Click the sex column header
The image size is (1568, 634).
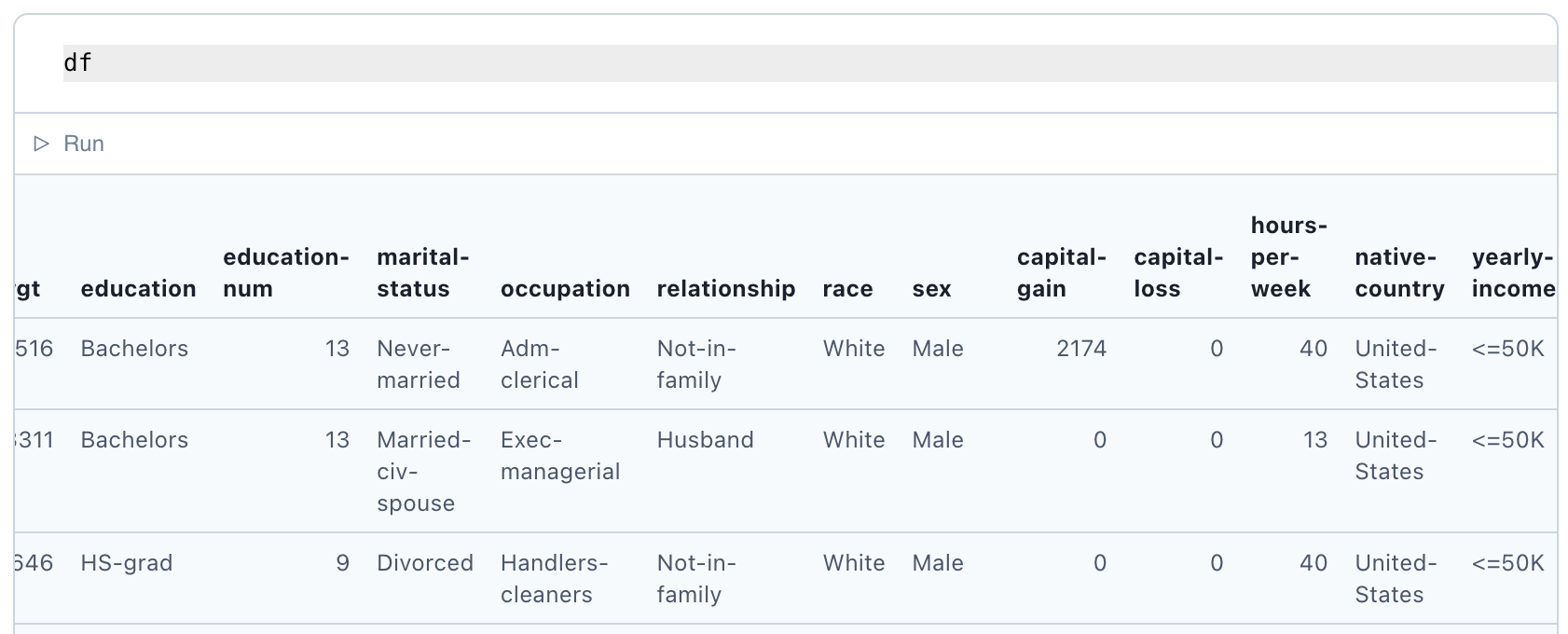click(931, 289)
